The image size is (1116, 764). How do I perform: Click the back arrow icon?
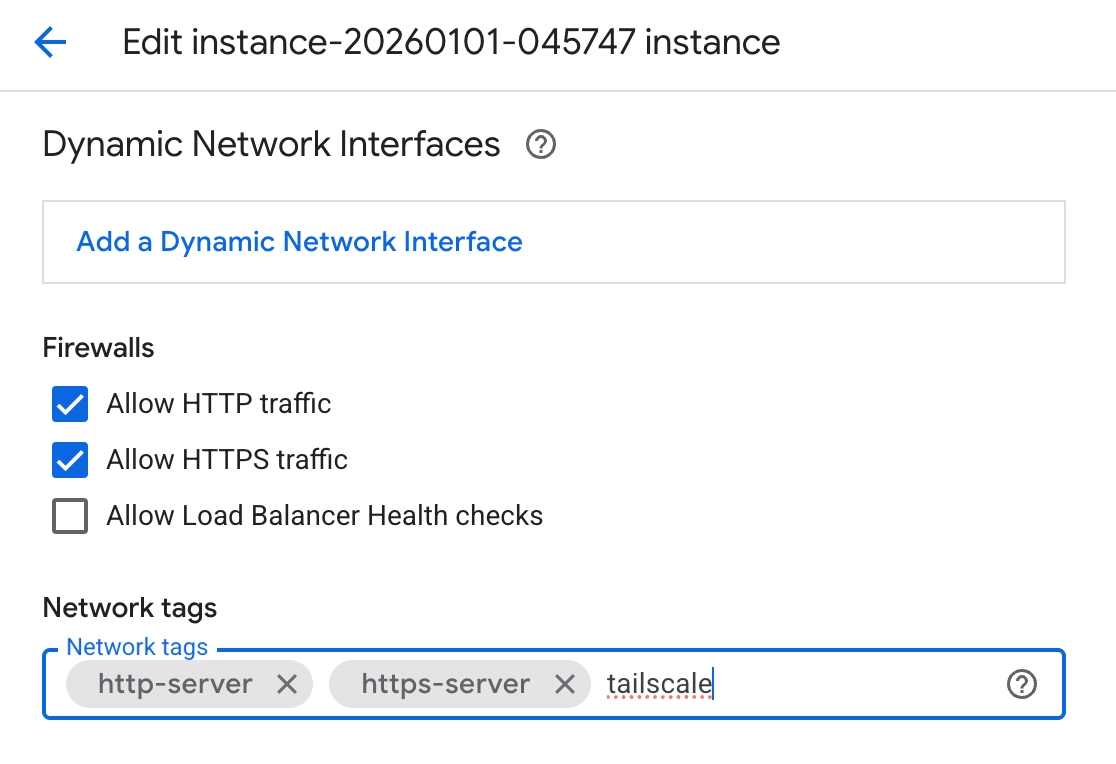point(50,42)
